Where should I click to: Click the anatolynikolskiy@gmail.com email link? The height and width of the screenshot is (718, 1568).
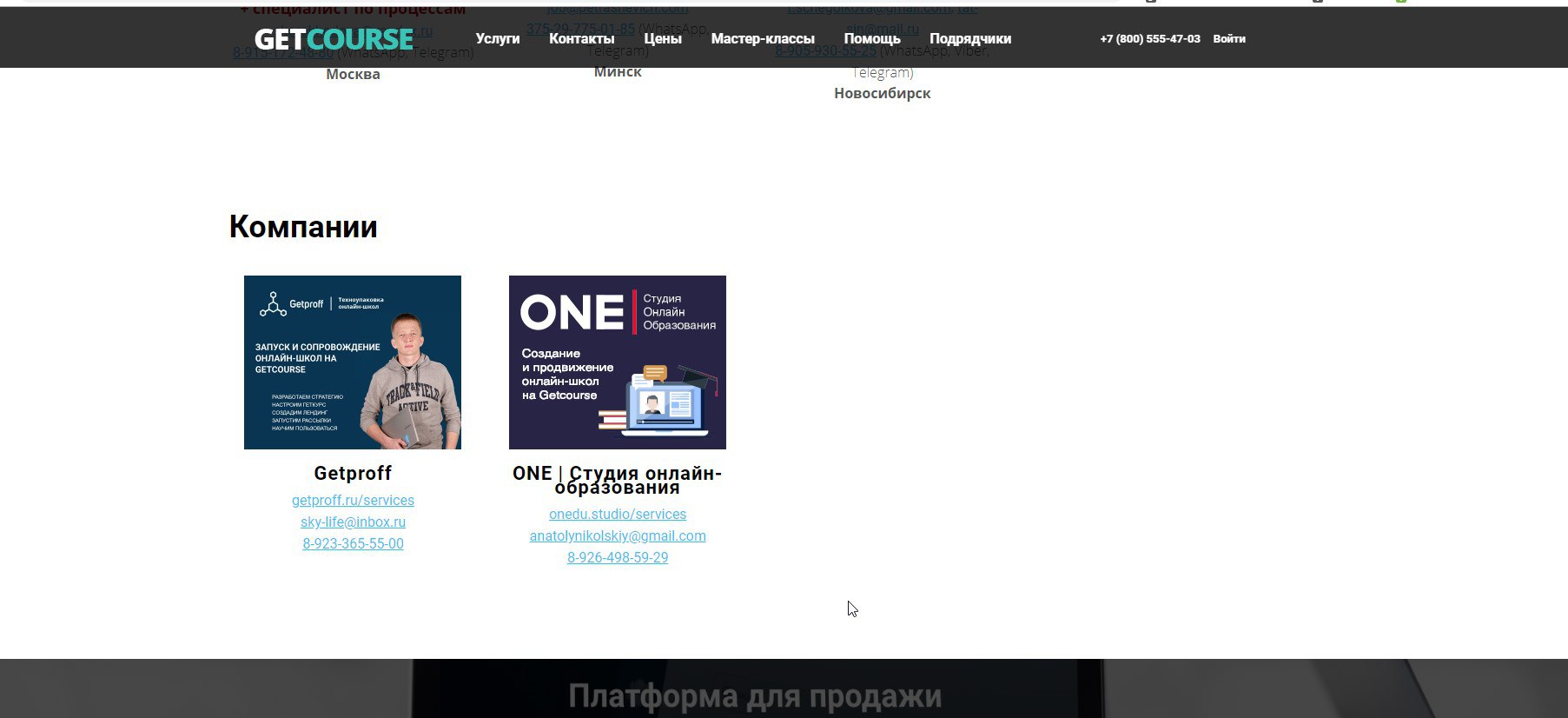[618, 535]
